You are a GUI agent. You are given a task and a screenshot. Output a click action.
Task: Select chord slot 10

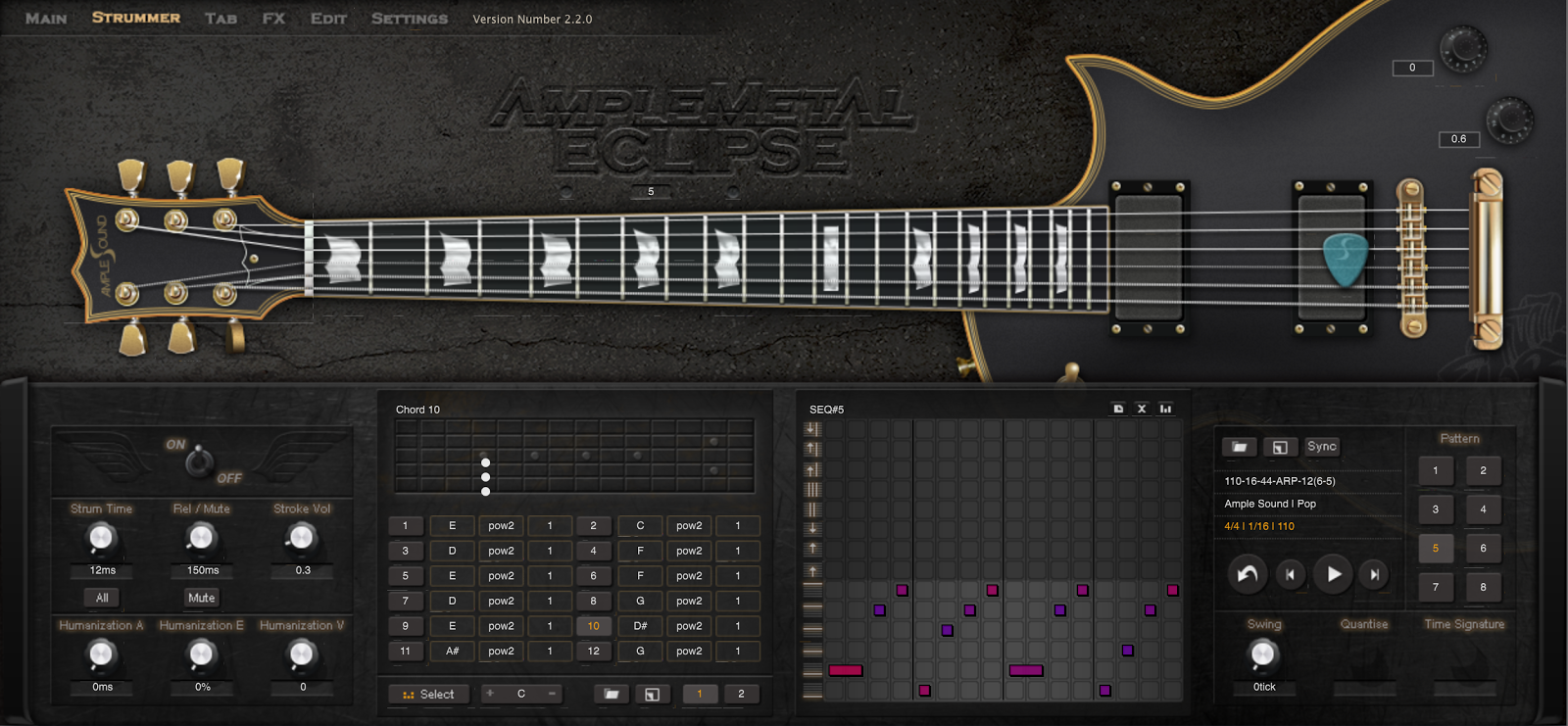[594, 626]
